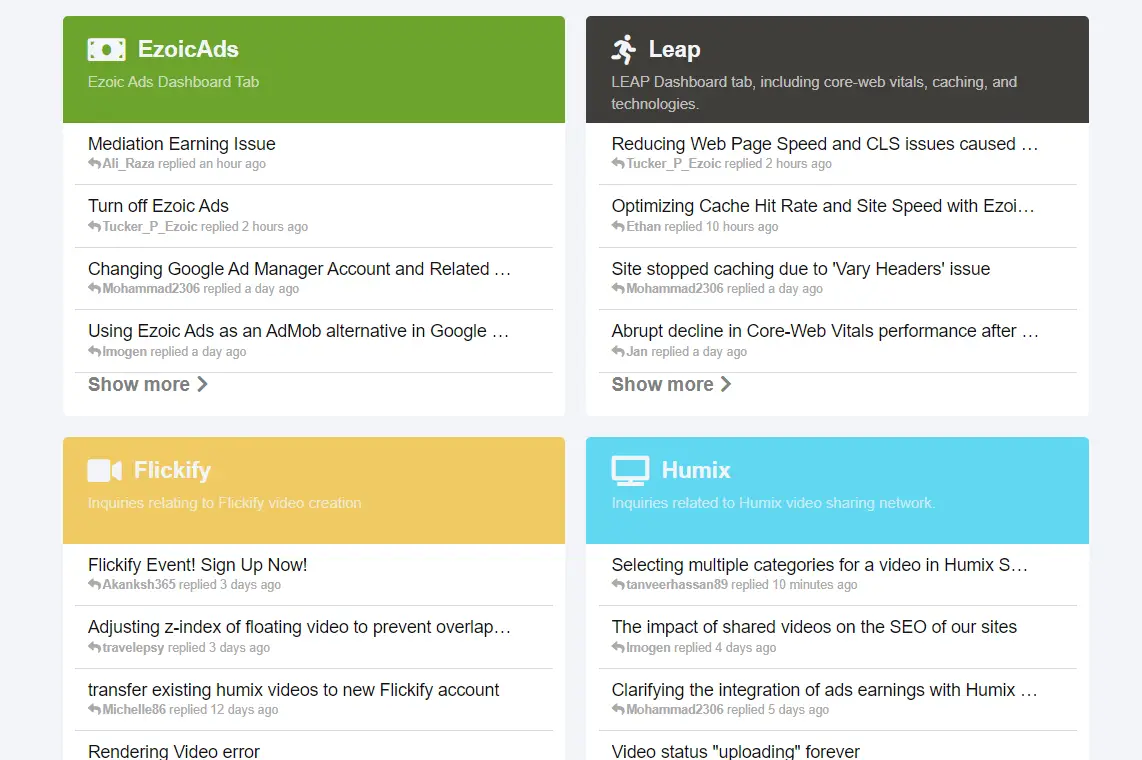Screen dimensions: 1142x760
Task: Open topic 'Selecting multiple categories for a video'
Action: pos(820,565)
